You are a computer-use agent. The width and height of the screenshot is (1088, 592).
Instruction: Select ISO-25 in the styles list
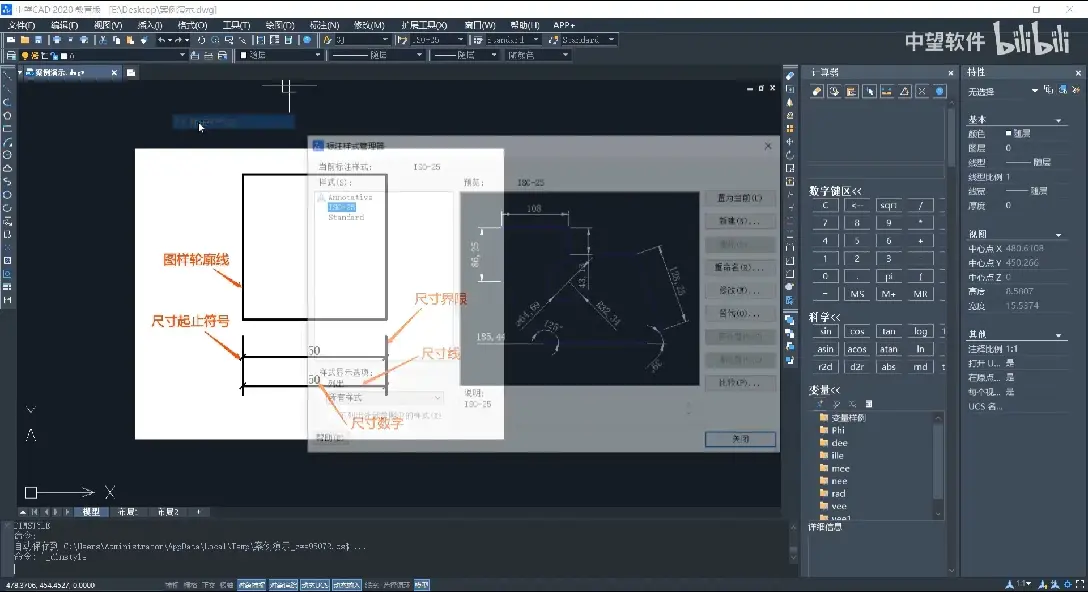(341, 208)
